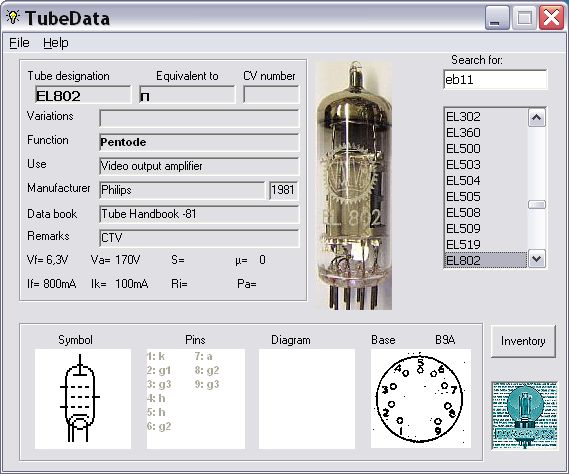569x474 pixels.
Task: Click the scroll up arrow of the tube list
Action: coord(537,118)
